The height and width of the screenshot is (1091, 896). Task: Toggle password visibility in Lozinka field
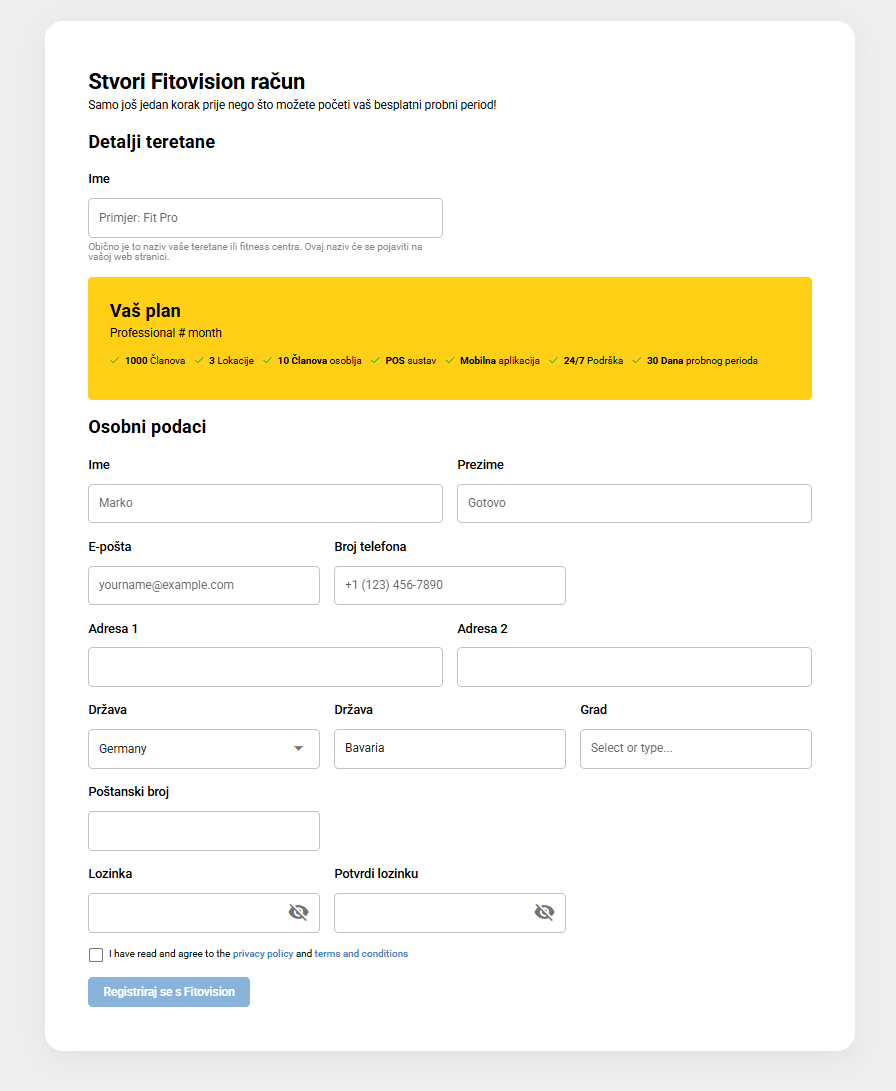[298, 912]
